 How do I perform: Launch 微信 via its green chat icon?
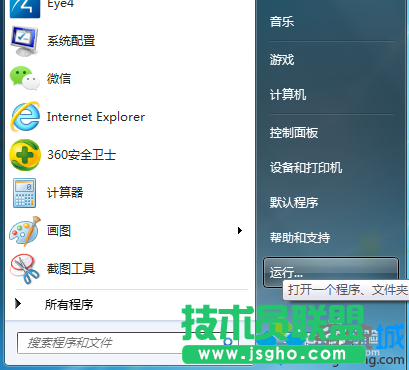pyautogui.click(x=25, y=79)
